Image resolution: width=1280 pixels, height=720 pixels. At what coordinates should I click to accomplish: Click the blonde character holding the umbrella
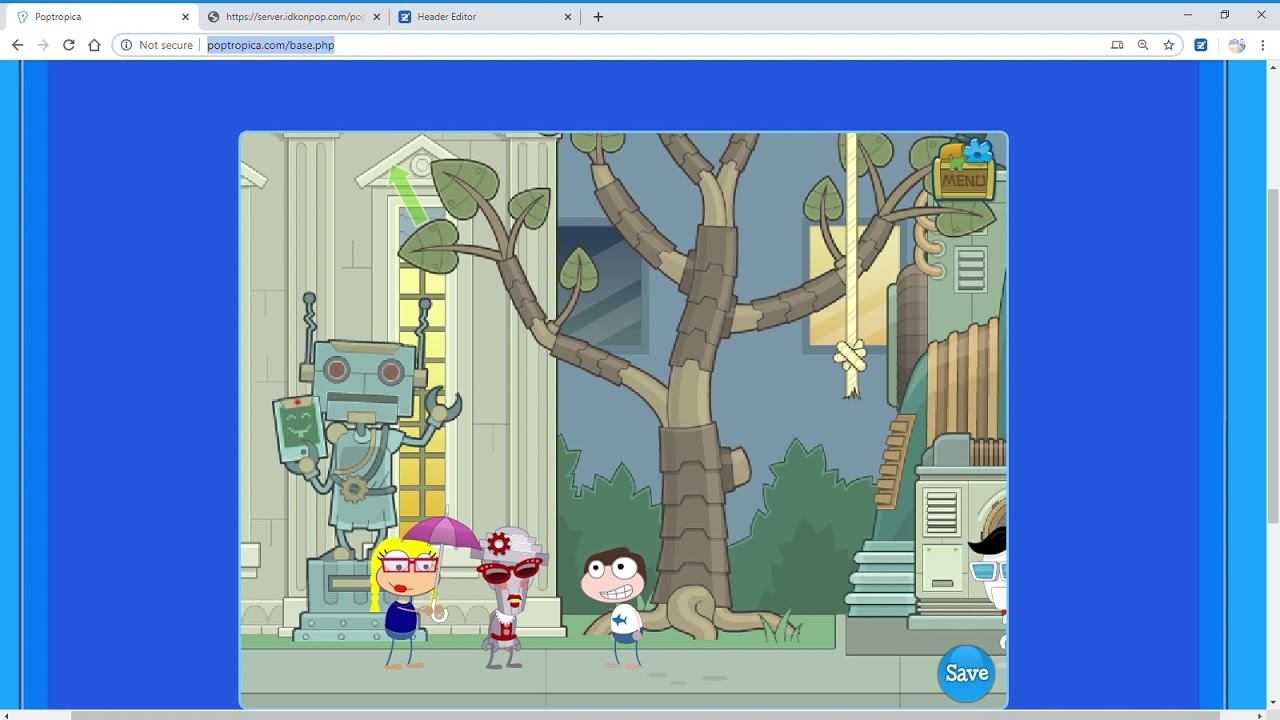(x=407, y=602)
